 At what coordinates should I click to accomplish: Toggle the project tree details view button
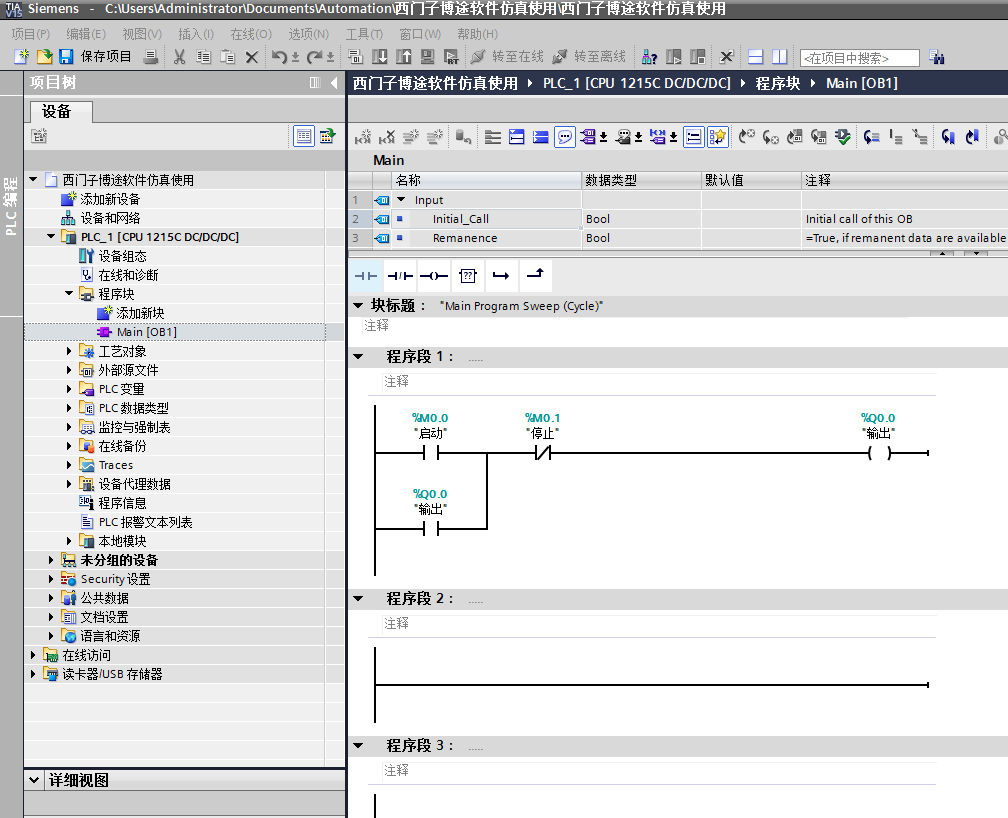[303, 136]
